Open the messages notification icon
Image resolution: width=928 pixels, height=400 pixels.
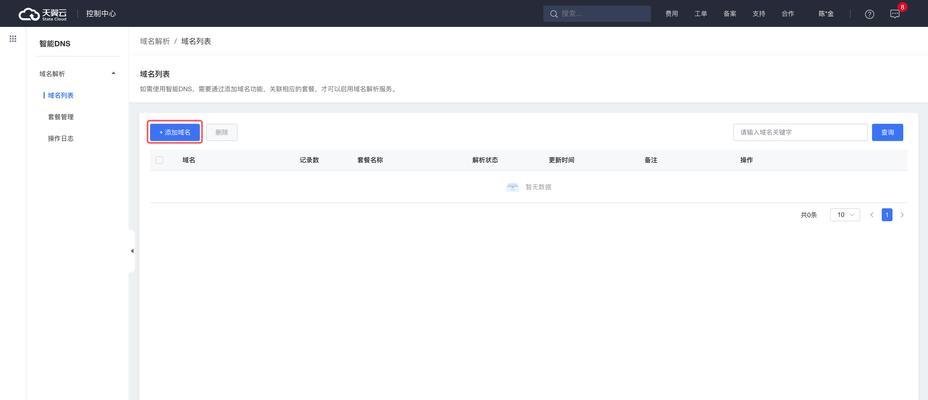895,14
